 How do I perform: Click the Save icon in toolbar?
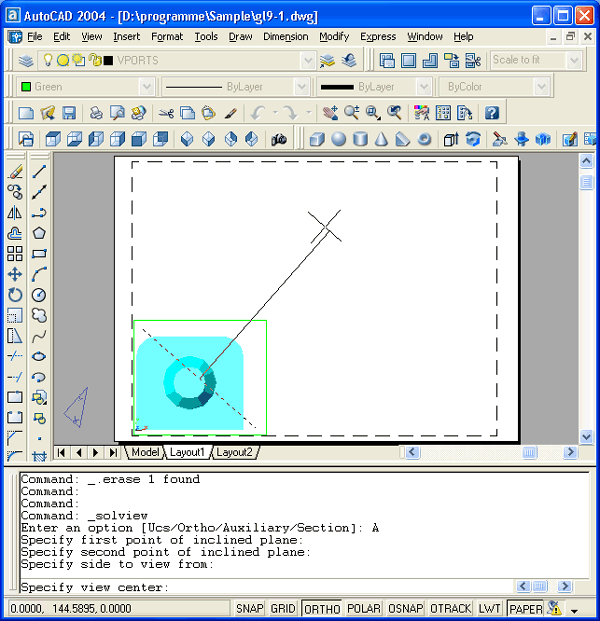(x=69, y=113)
